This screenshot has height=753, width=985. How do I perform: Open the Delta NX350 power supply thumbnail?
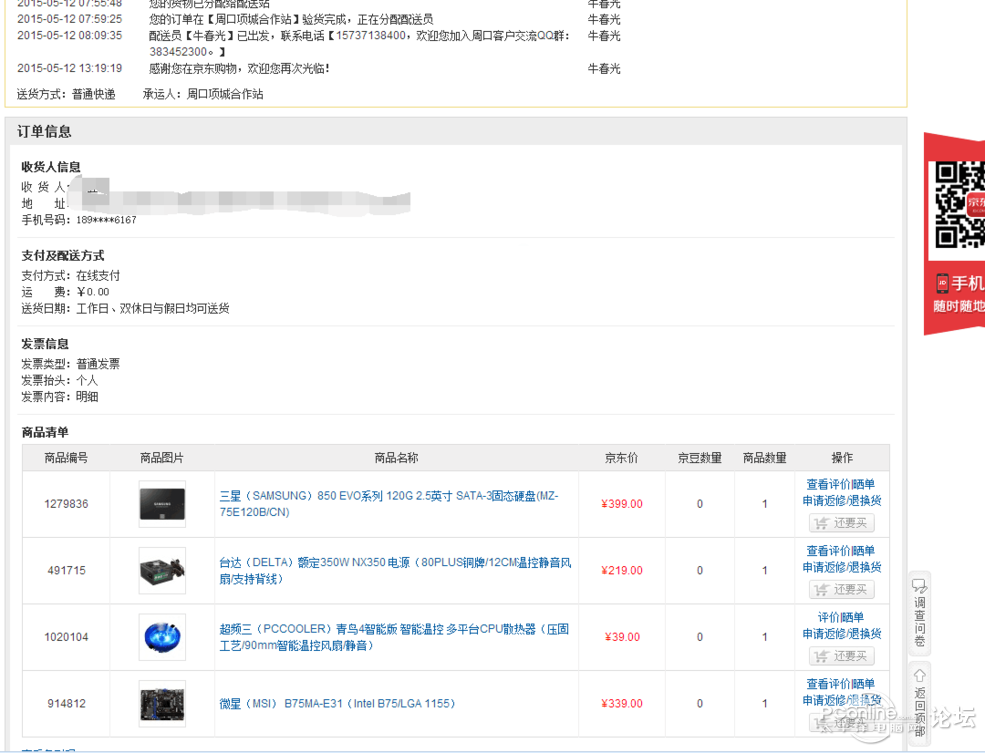[162, 570]
